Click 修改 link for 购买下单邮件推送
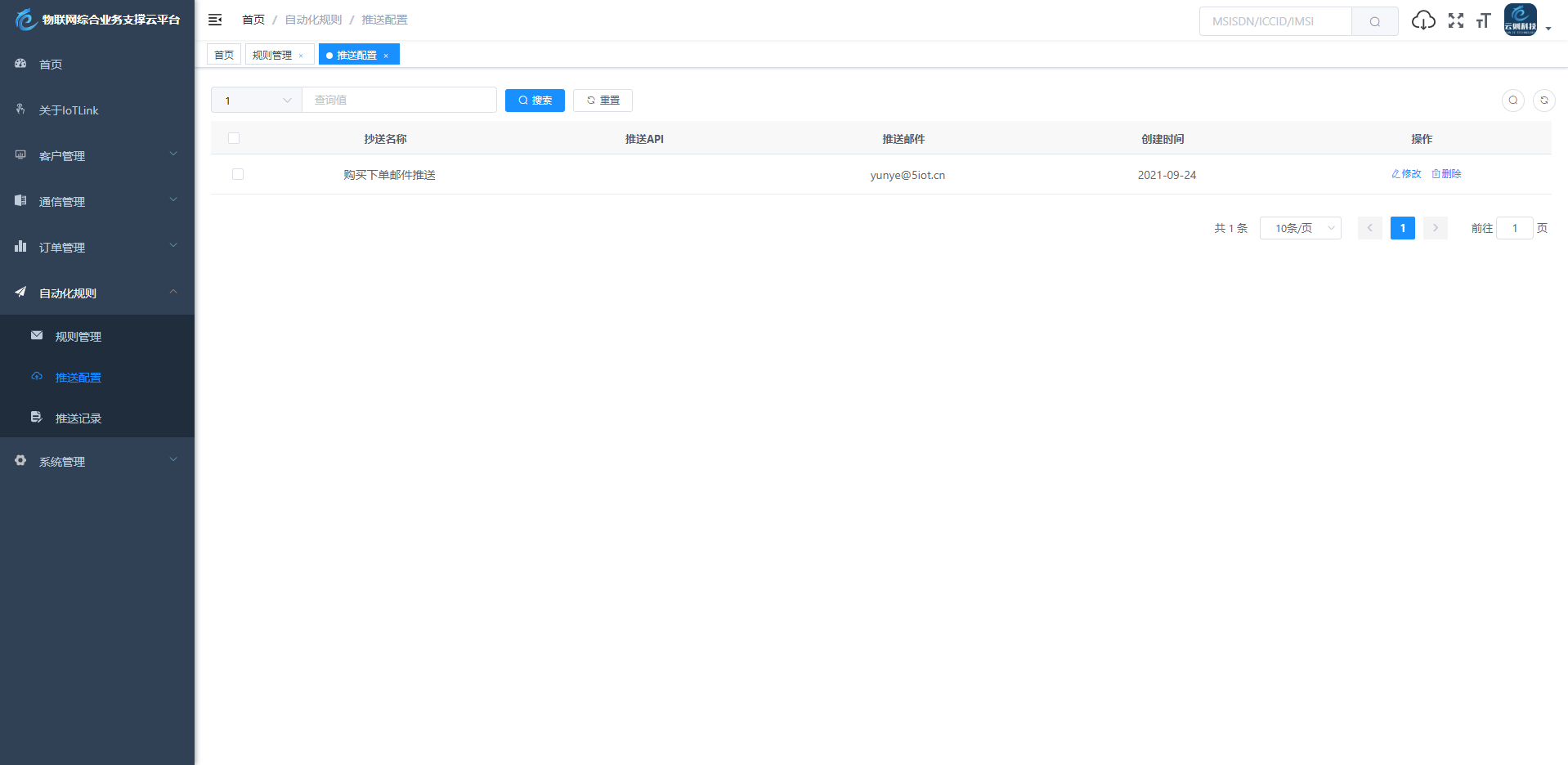Viewport: 1568px width, 765px height. click(x=1406, y=174)
